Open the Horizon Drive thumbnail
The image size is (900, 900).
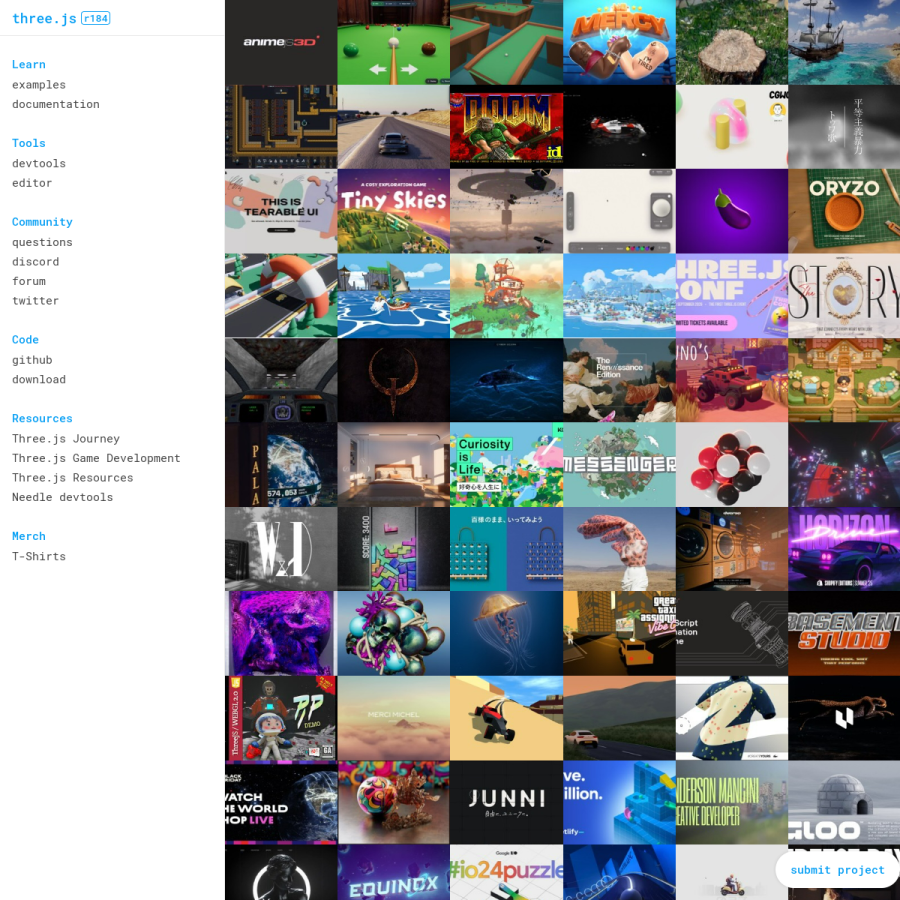tap(844, 548)
